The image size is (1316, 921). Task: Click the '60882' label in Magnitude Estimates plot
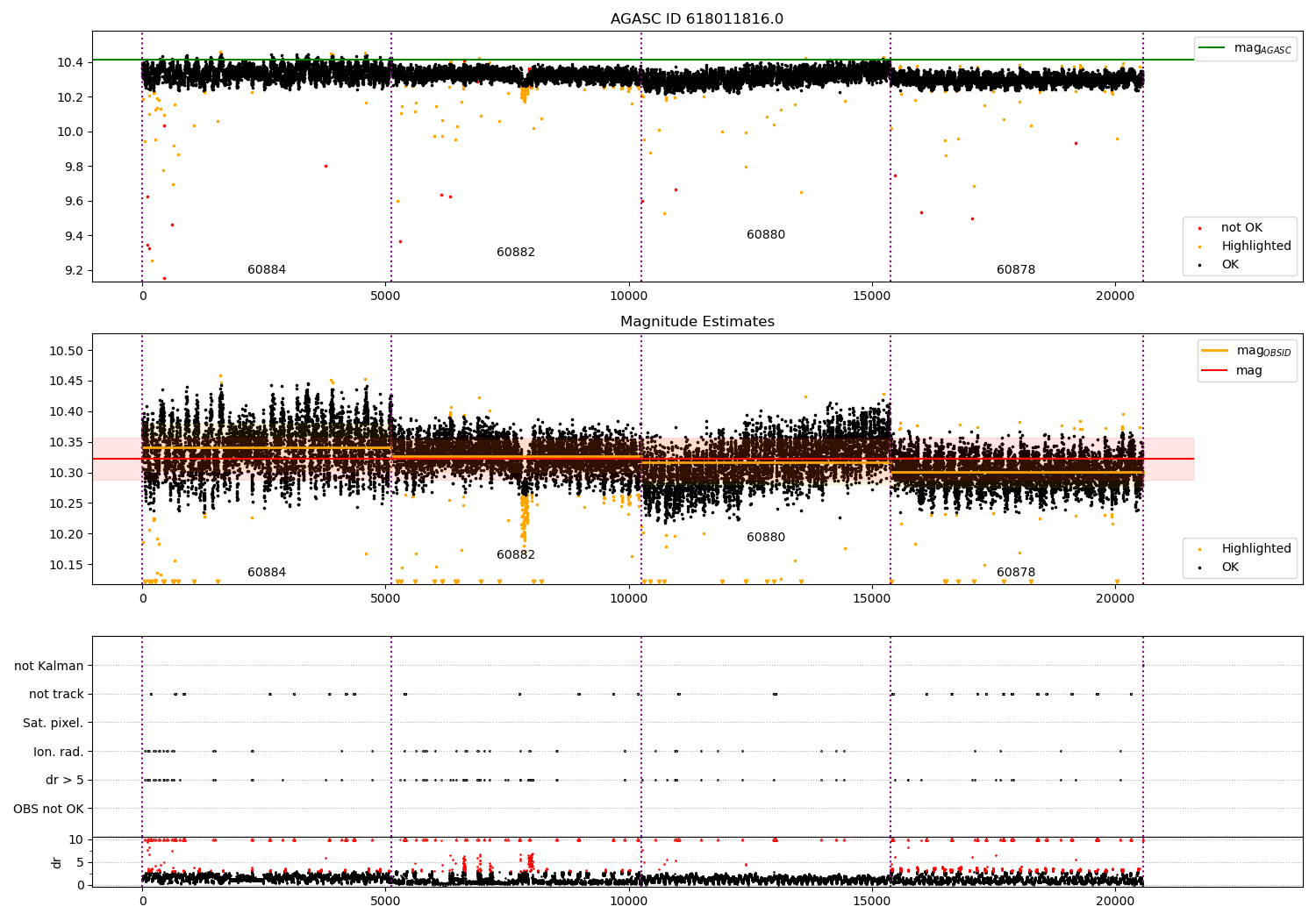(516, 555)
